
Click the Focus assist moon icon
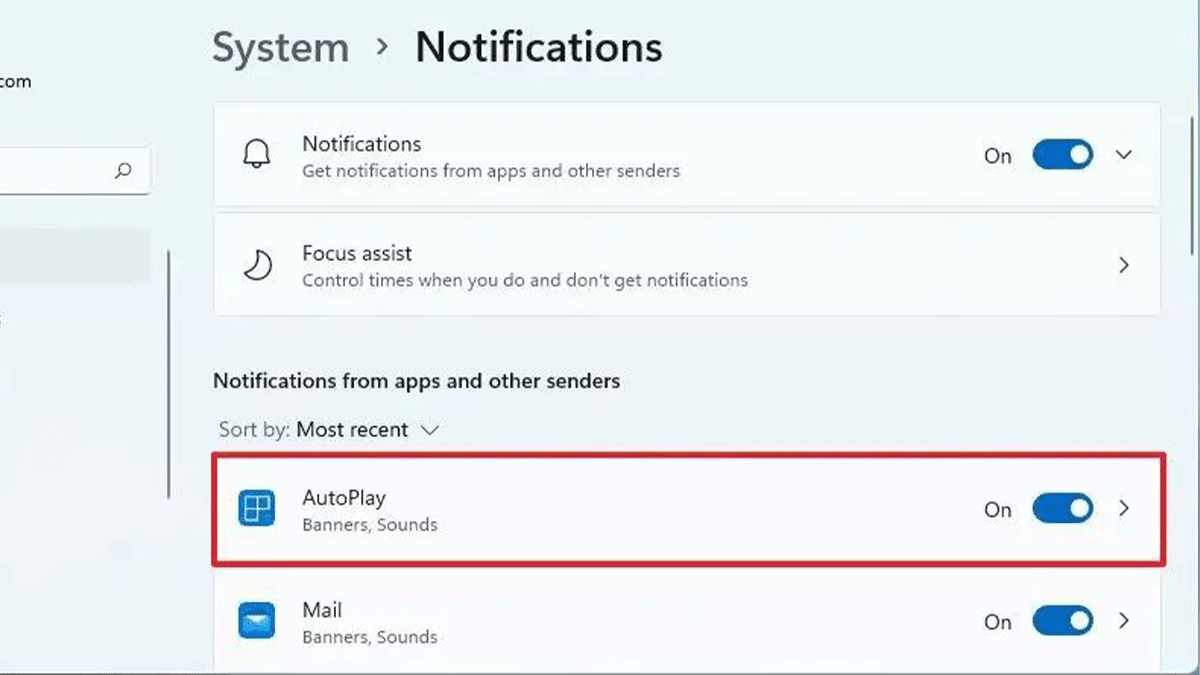click(258, 265)
